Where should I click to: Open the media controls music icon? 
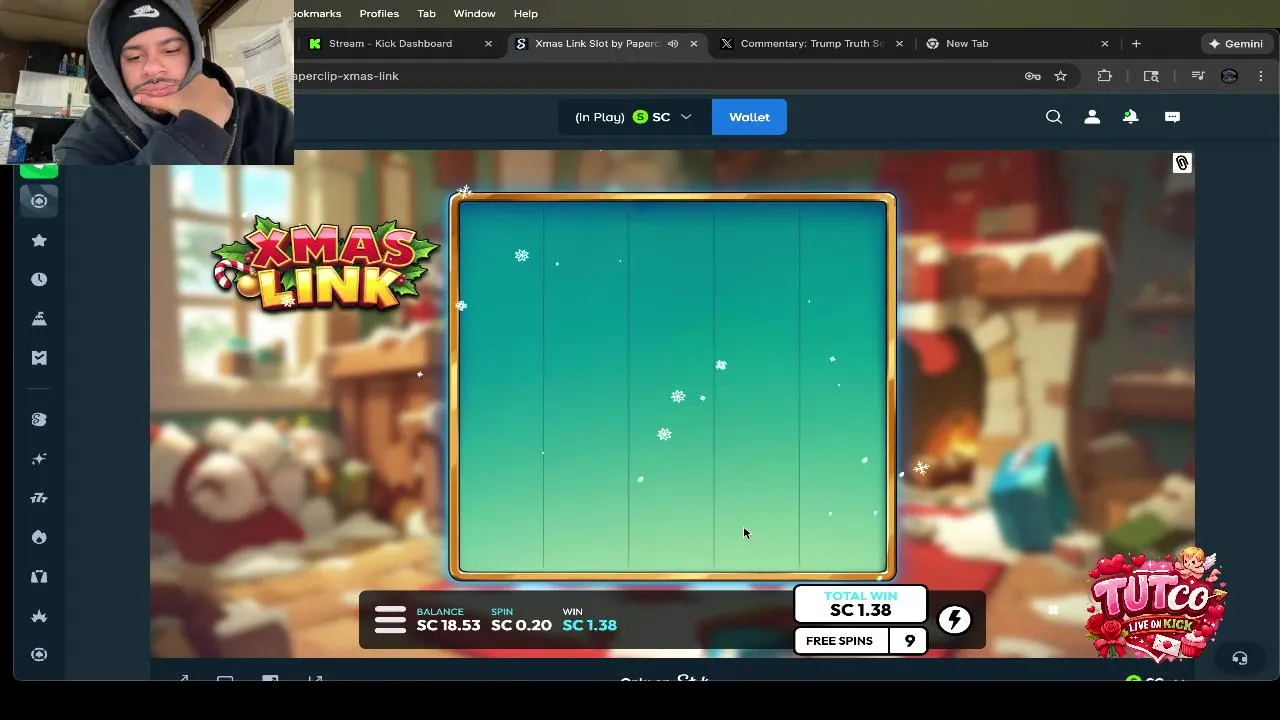click(1198, 76)
